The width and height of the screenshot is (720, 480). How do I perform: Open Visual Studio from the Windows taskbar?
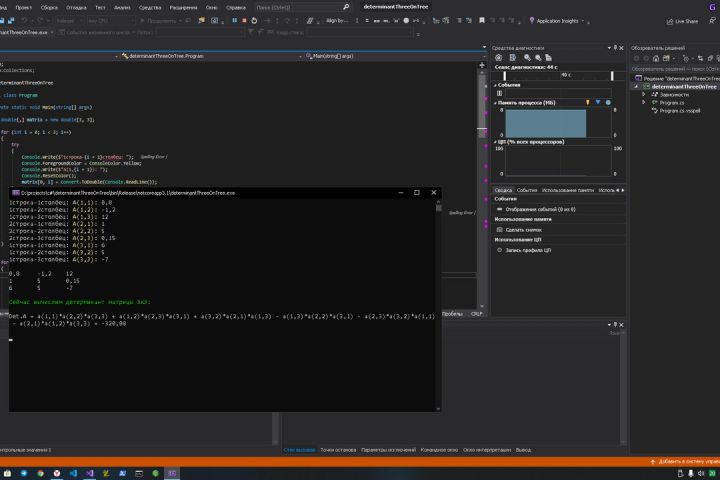(x=88, y=471)
